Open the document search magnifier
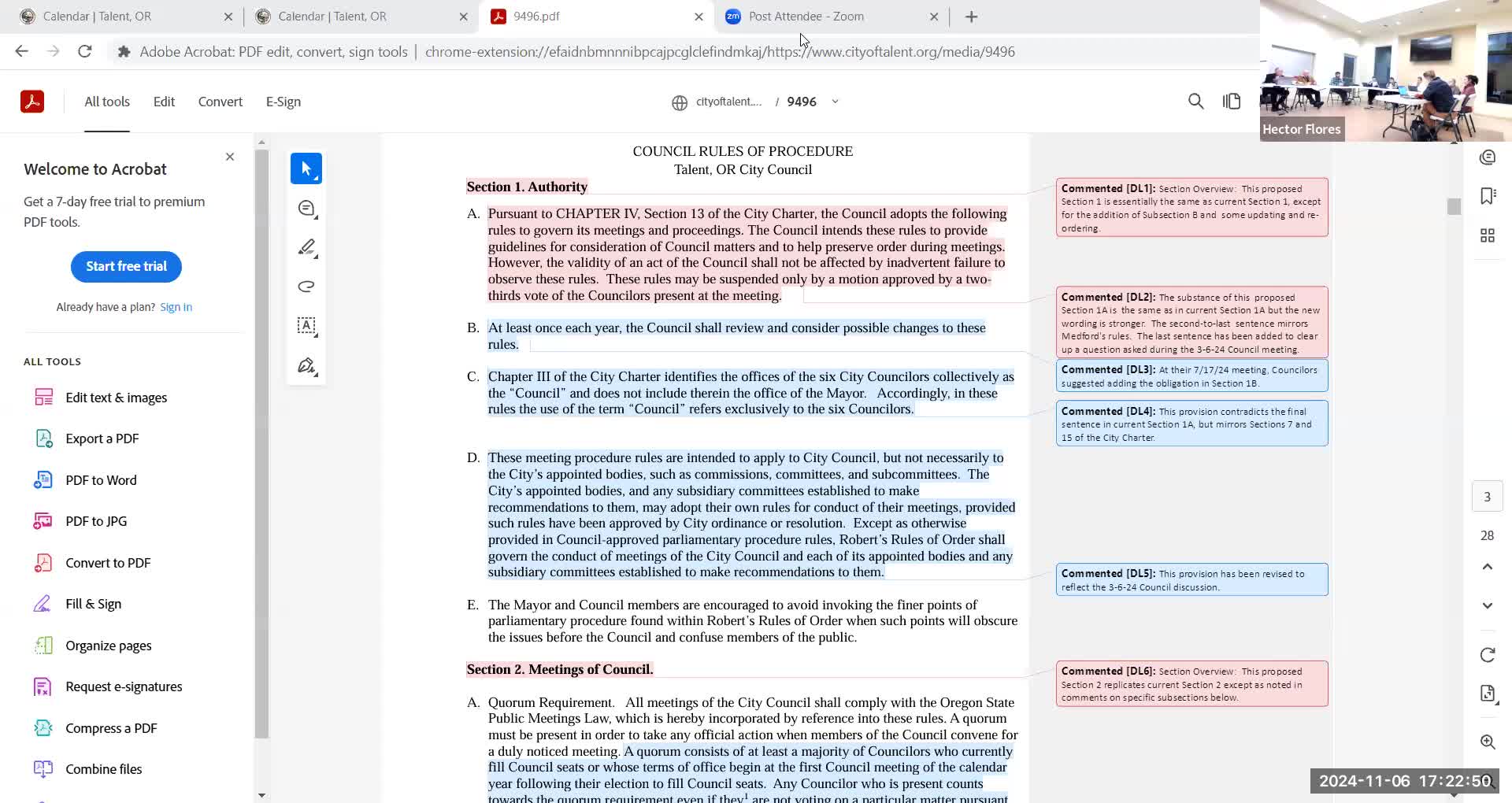 pos(1195,102)
